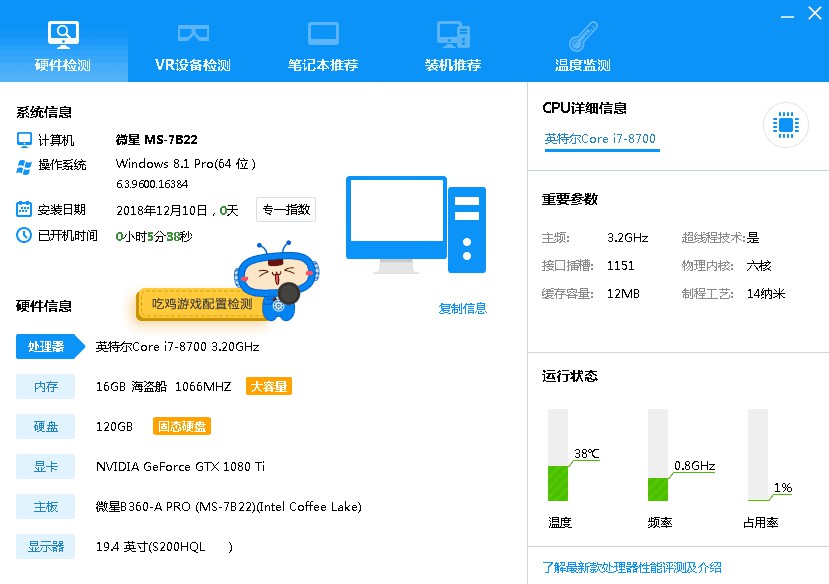Viewport: 829px width, 584px height.
Task: Click the 复制信息 copy info link
Action: pos(463,308)
